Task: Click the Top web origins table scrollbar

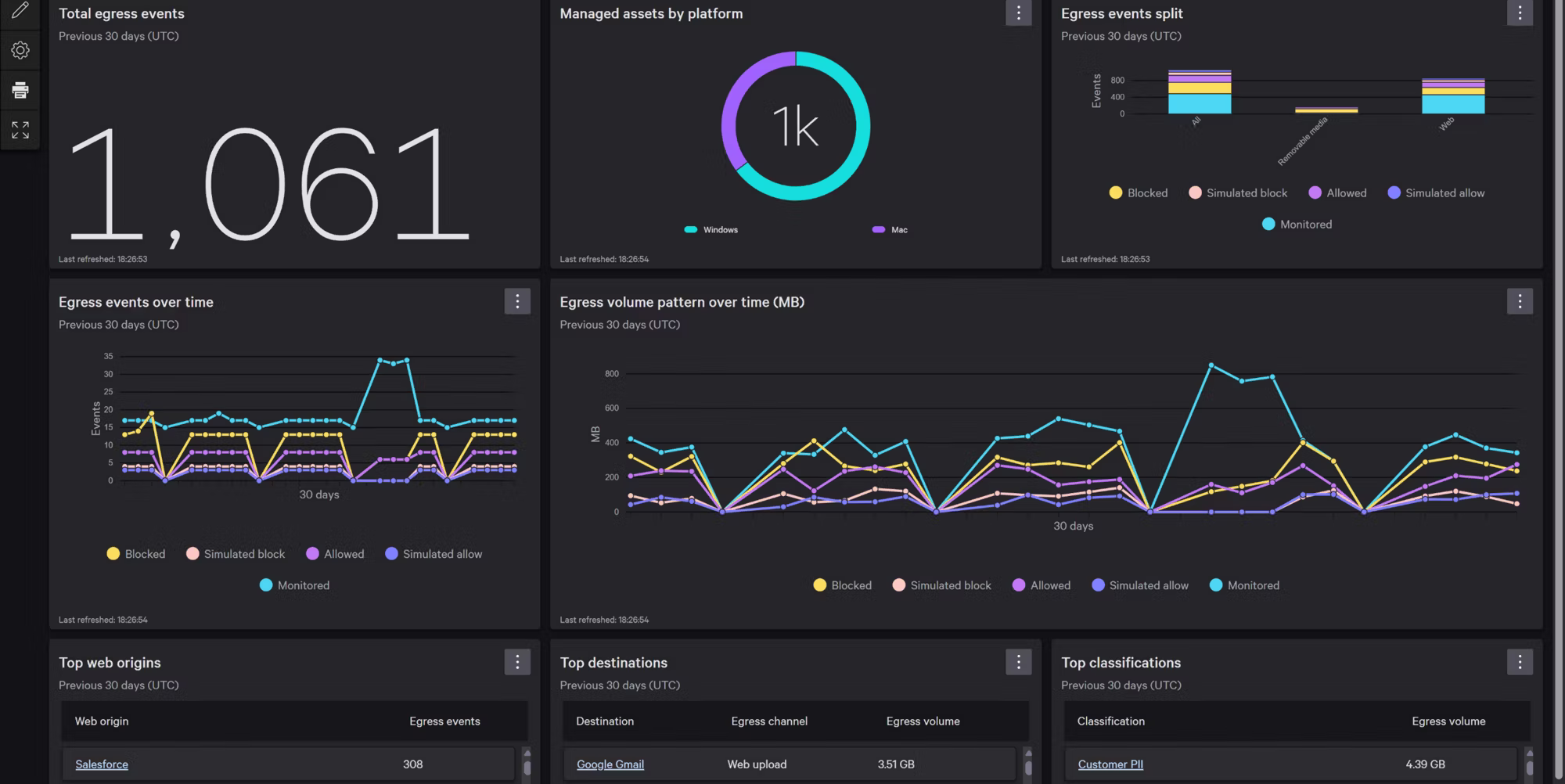Action: [x=527, y=764]
